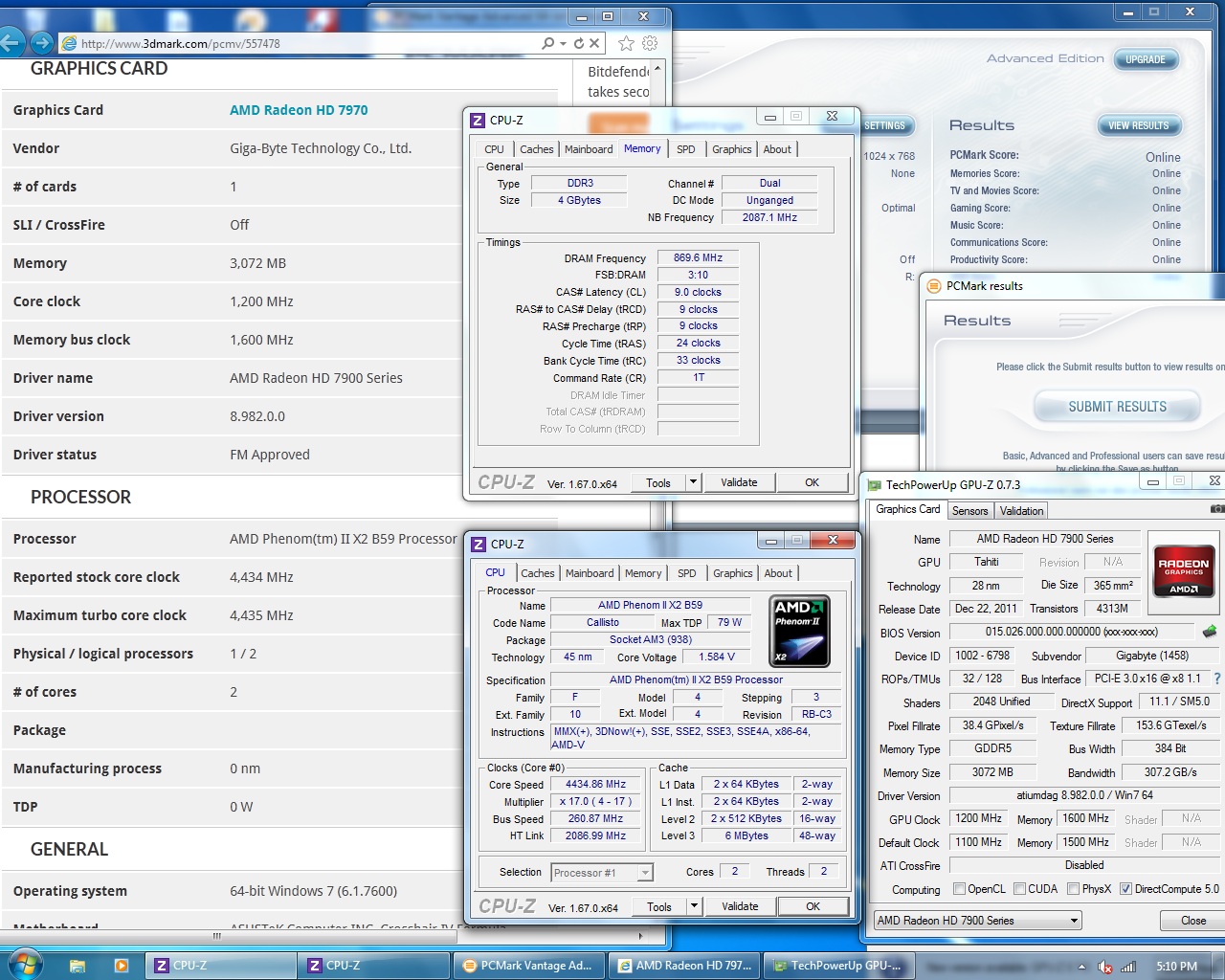1225x980 pixels.
Task: Click Core Speed value 4434.86 MHz
Action: [x=595, y=784]
